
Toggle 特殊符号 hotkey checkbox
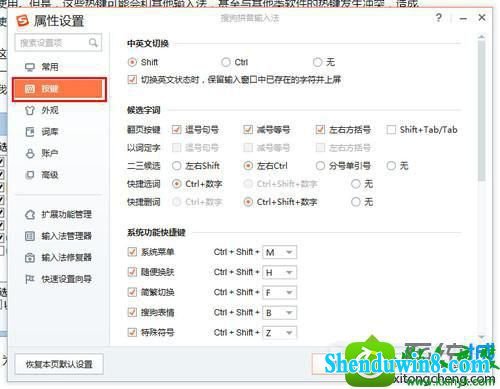click(x=132, y=332)
